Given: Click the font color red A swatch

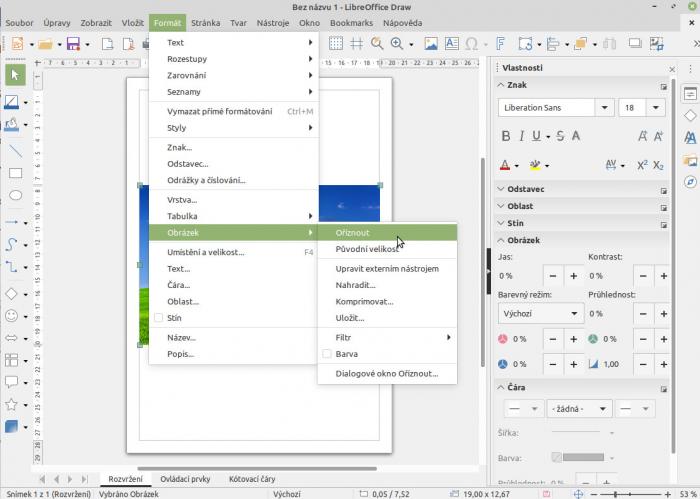Looking at the screenshot, I should pyautogui.click(x=504, y=165).
